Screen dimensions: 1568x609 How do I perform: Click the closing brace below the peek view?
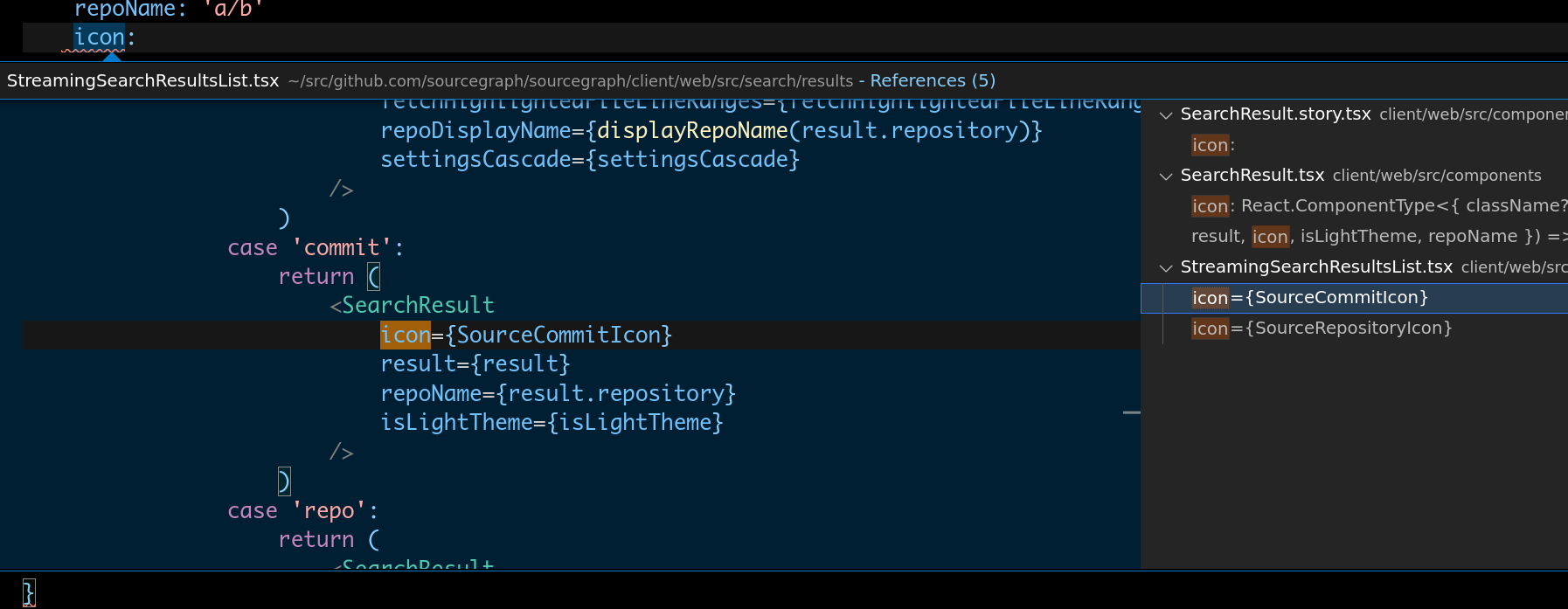point(28,592)
